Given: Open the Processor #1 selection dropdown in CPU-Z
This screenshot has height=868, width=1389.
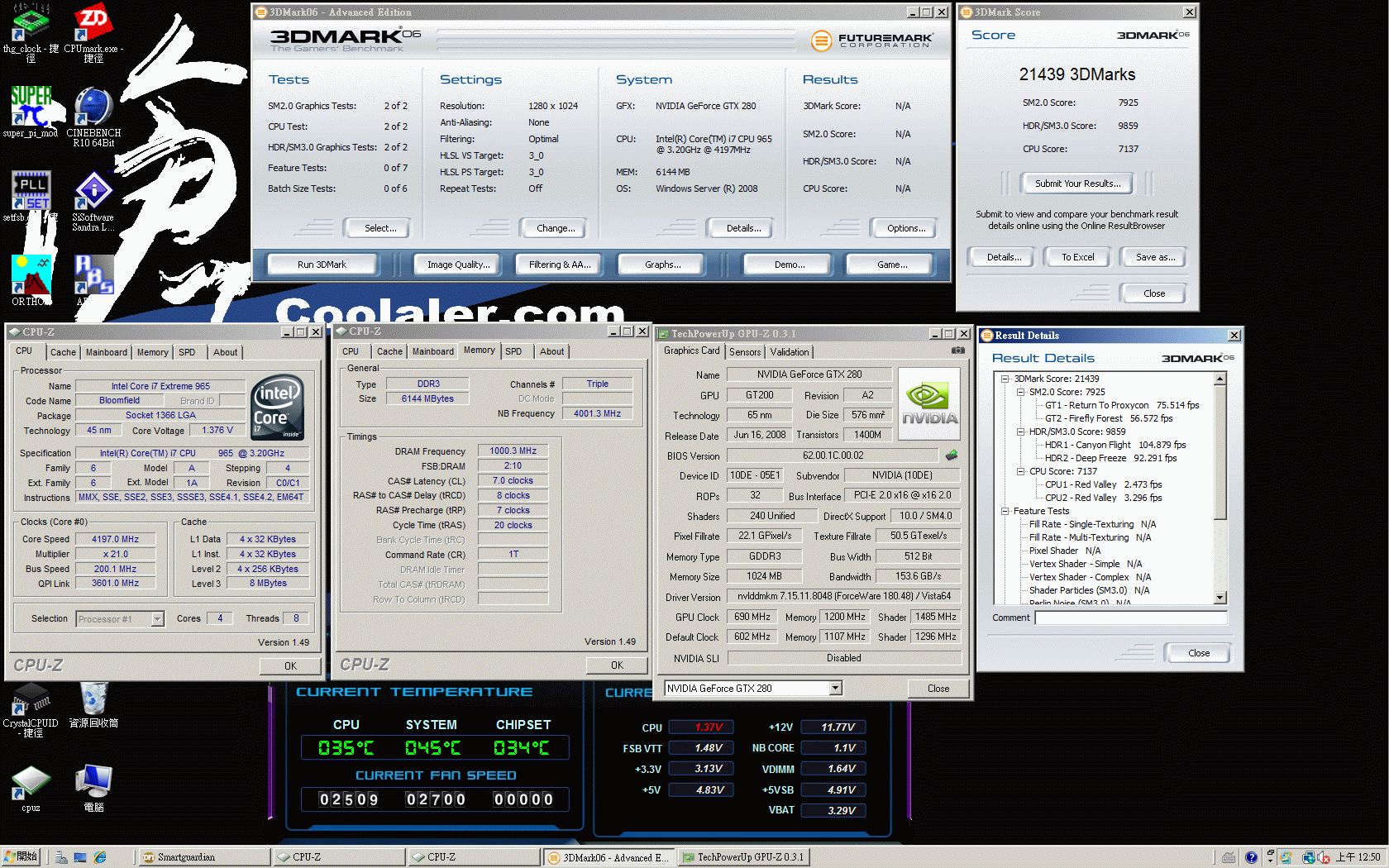Looking at the screenshot, I should point(157,618).
